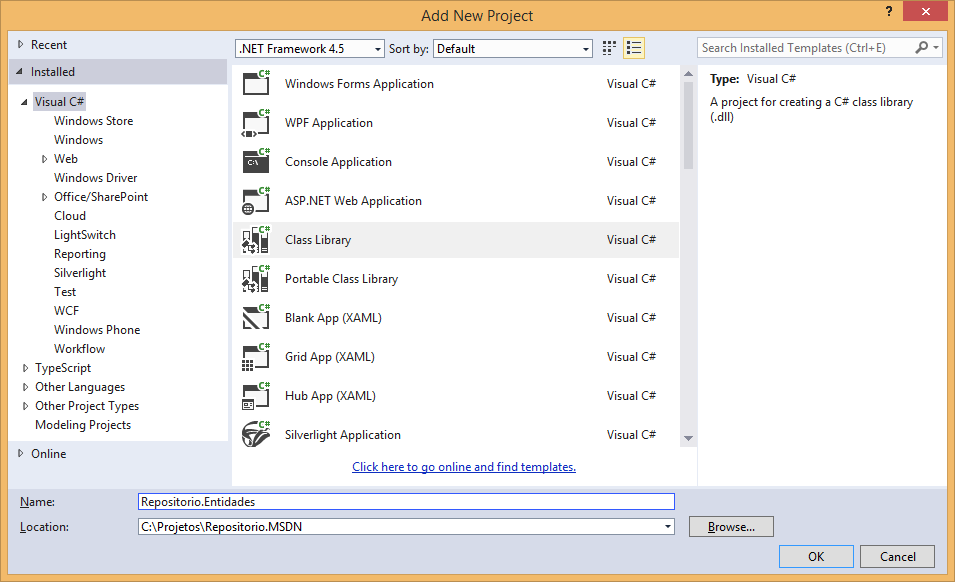This screenshot has width=955, height=582.
Task: Open the .NET Framework 4.5 dropdown
Action: pos(310,49)
